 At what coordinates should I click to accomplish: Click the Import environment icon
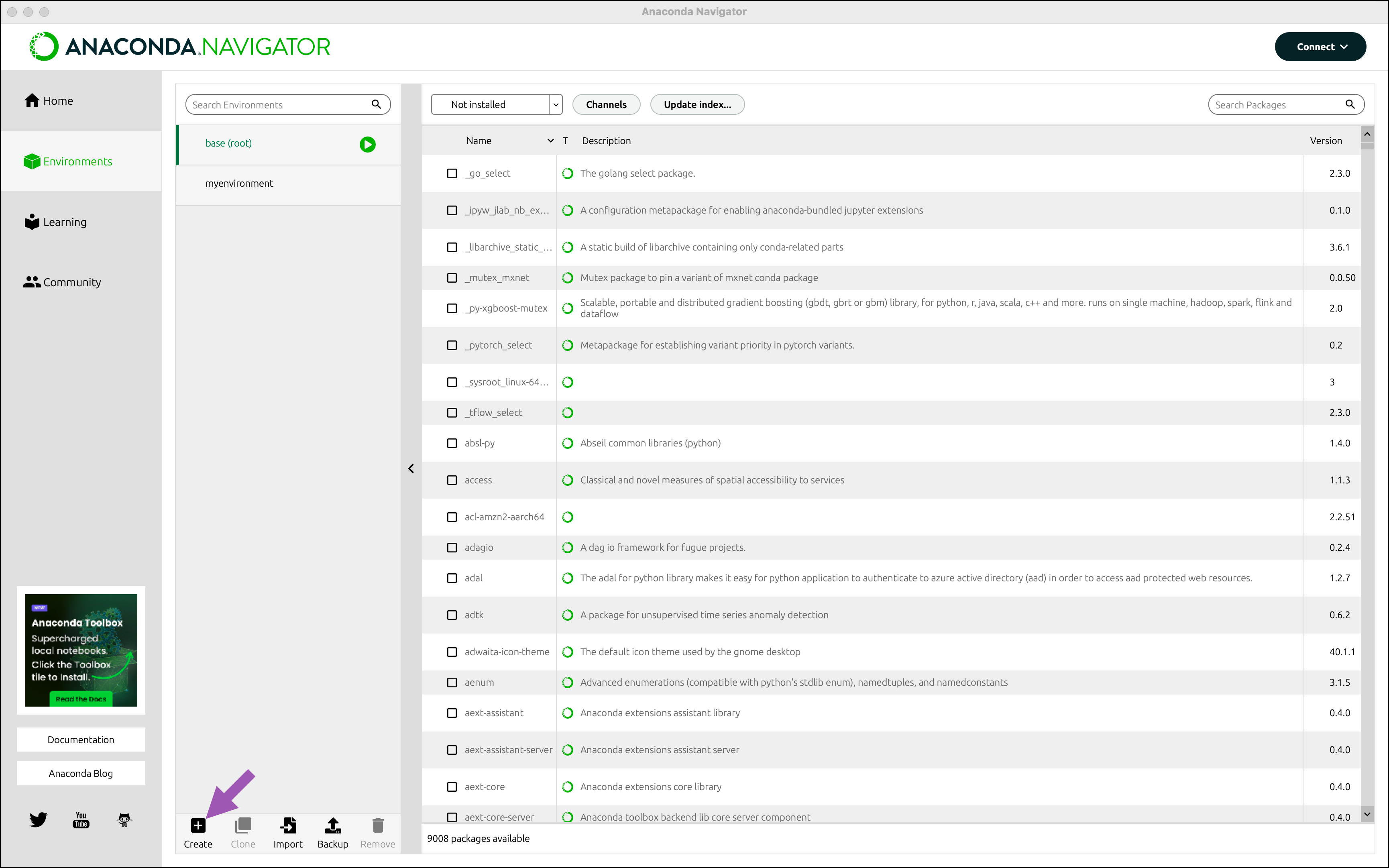[x=287, y=825]
